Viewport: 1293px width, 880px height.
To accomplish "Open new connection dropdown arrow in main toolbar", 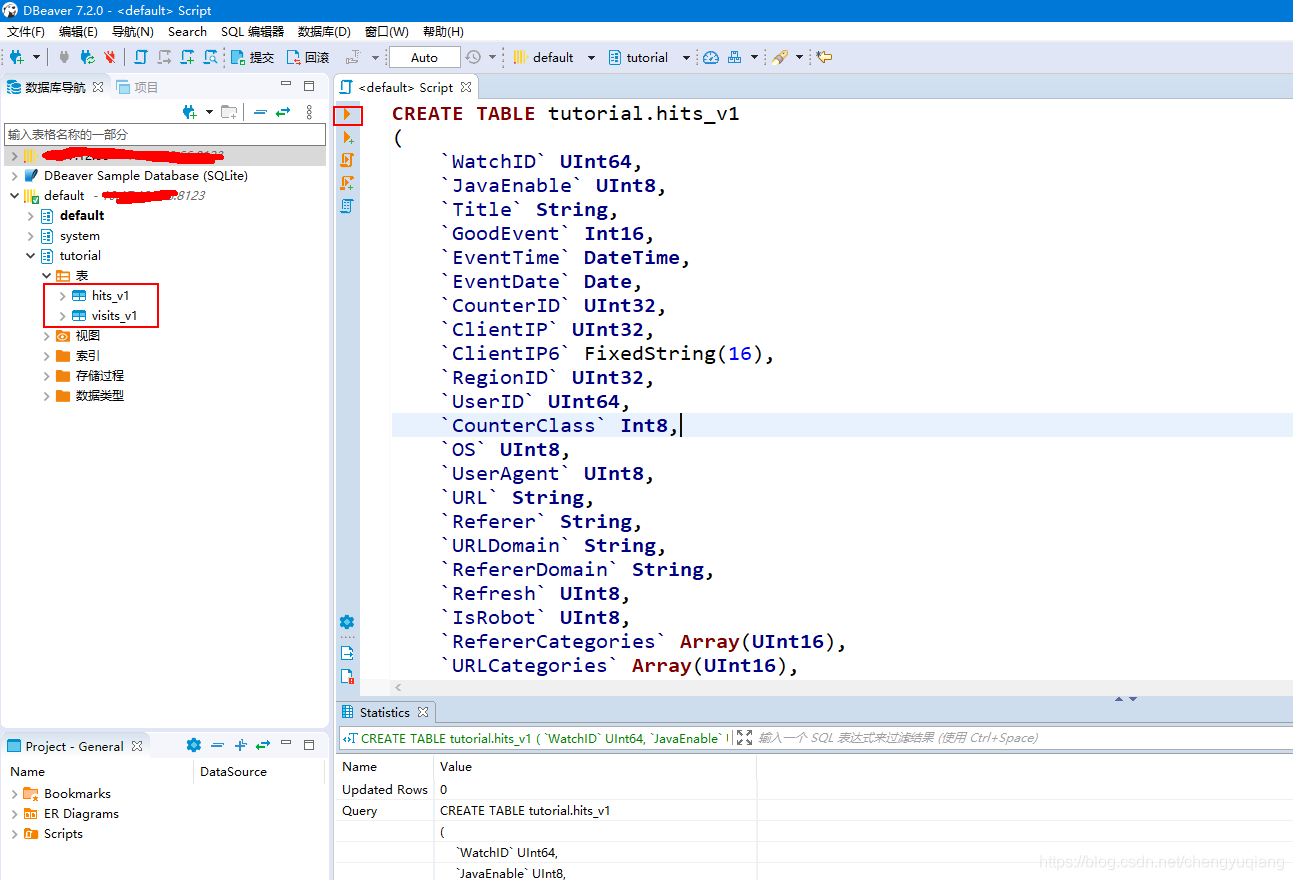I will [36, 57].
